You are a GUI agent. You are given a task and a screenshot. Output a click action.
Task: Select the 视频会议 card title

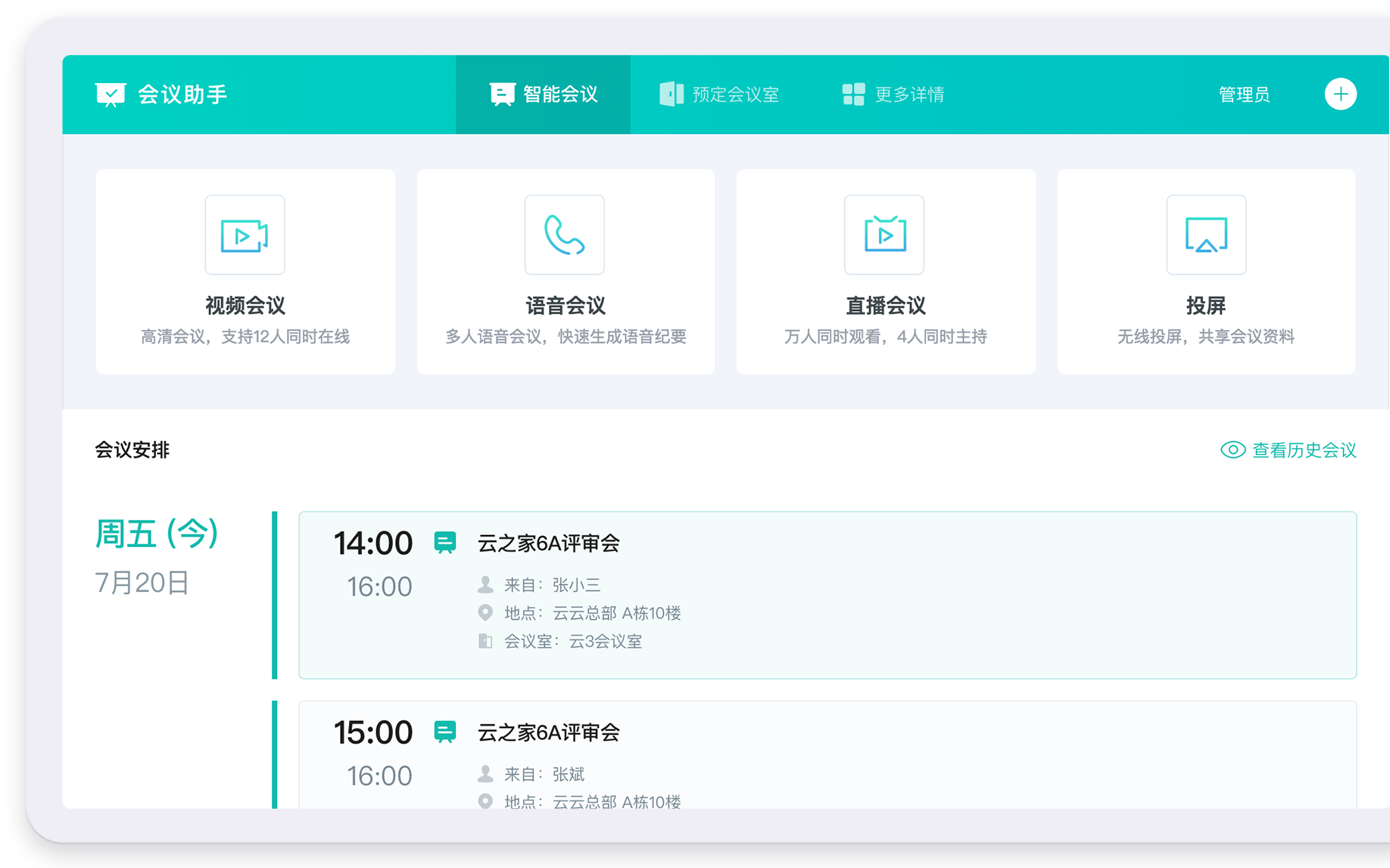click(245, 306)
